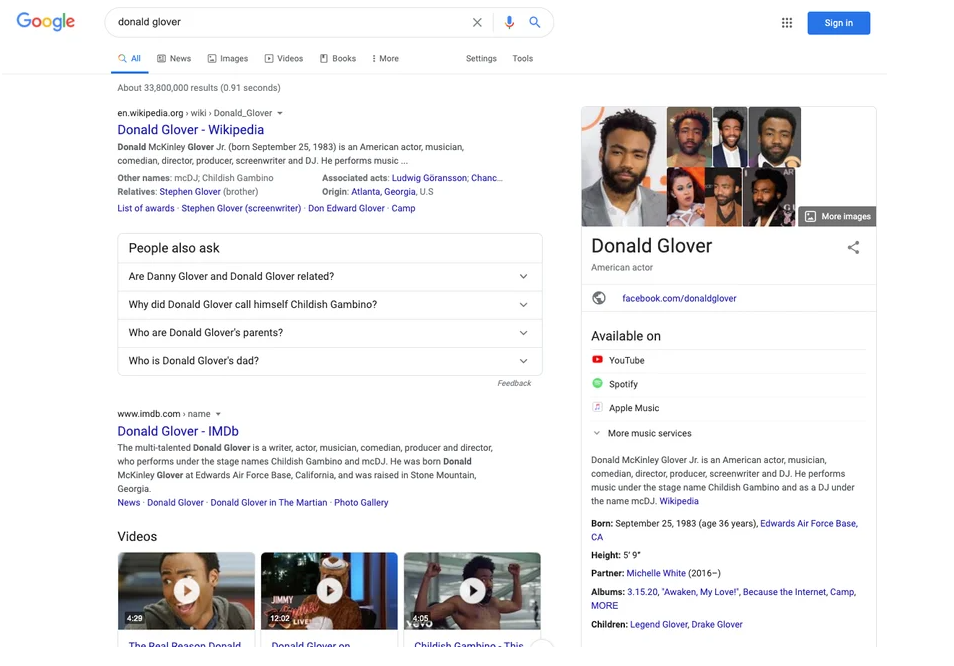The width and height of the screenshot is (954, 666).
Task: Start voice search with the microphone
Action: click(509, 23)
